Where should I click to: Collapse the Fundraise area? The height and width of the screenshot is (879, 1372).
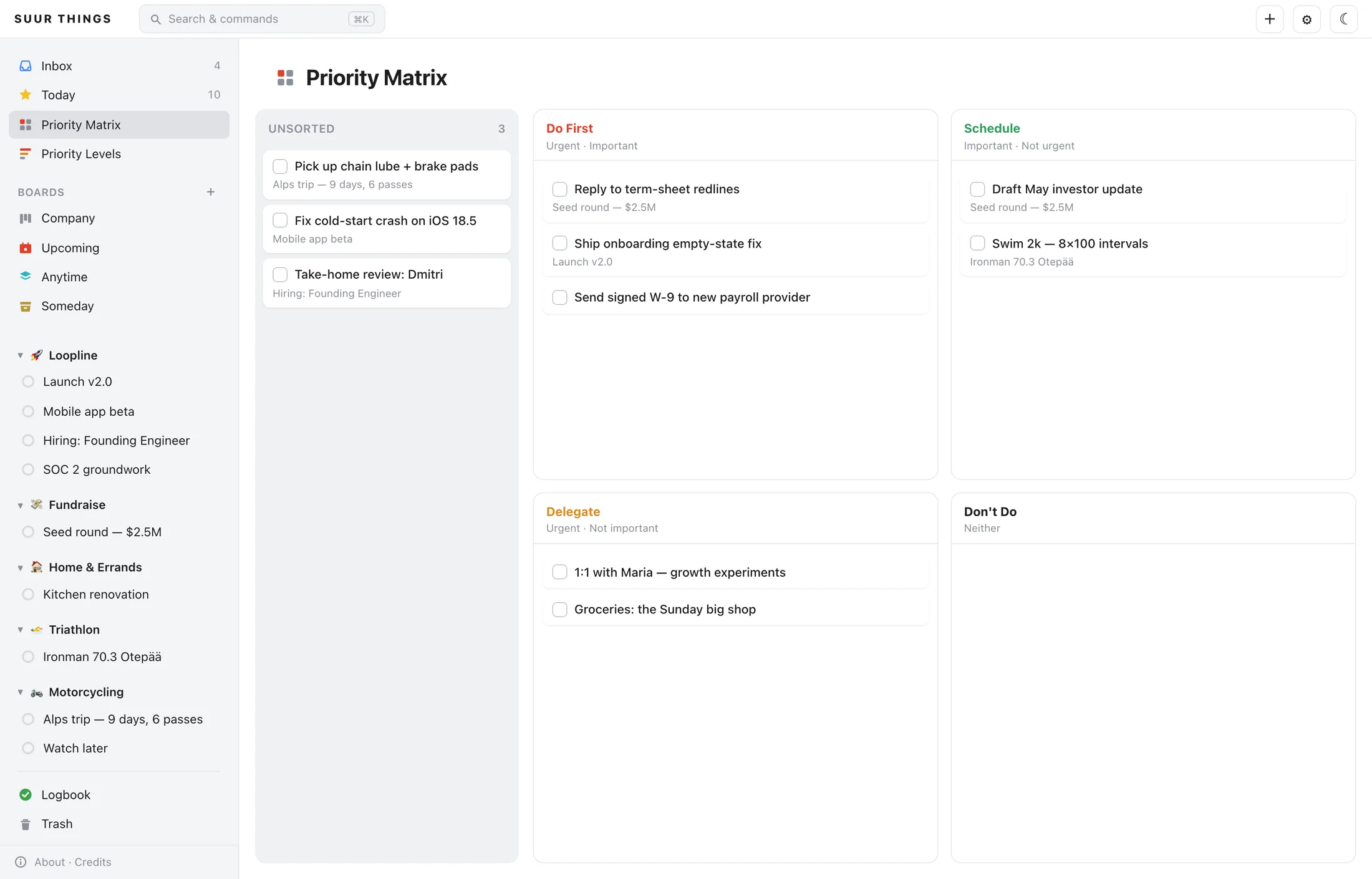coord(21,505)
